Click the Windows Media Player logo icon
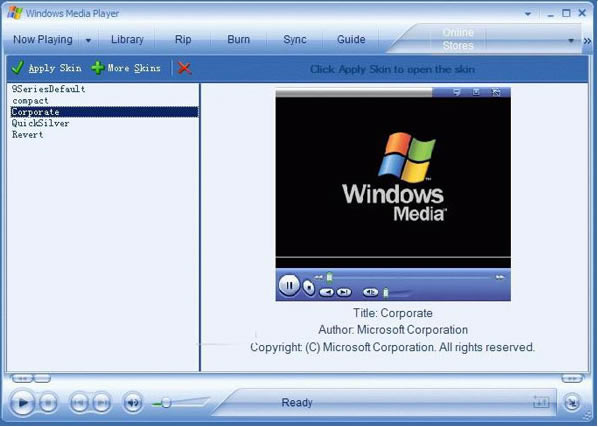The image size is (598, 427). tap(14, 13)
